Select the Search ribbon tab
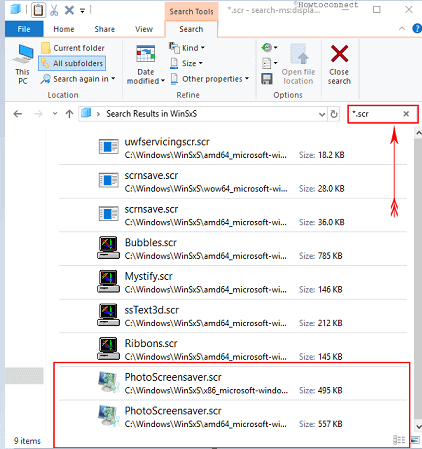Image resolution: width=422 pixels, height=449 pixels. pos(191,29)
